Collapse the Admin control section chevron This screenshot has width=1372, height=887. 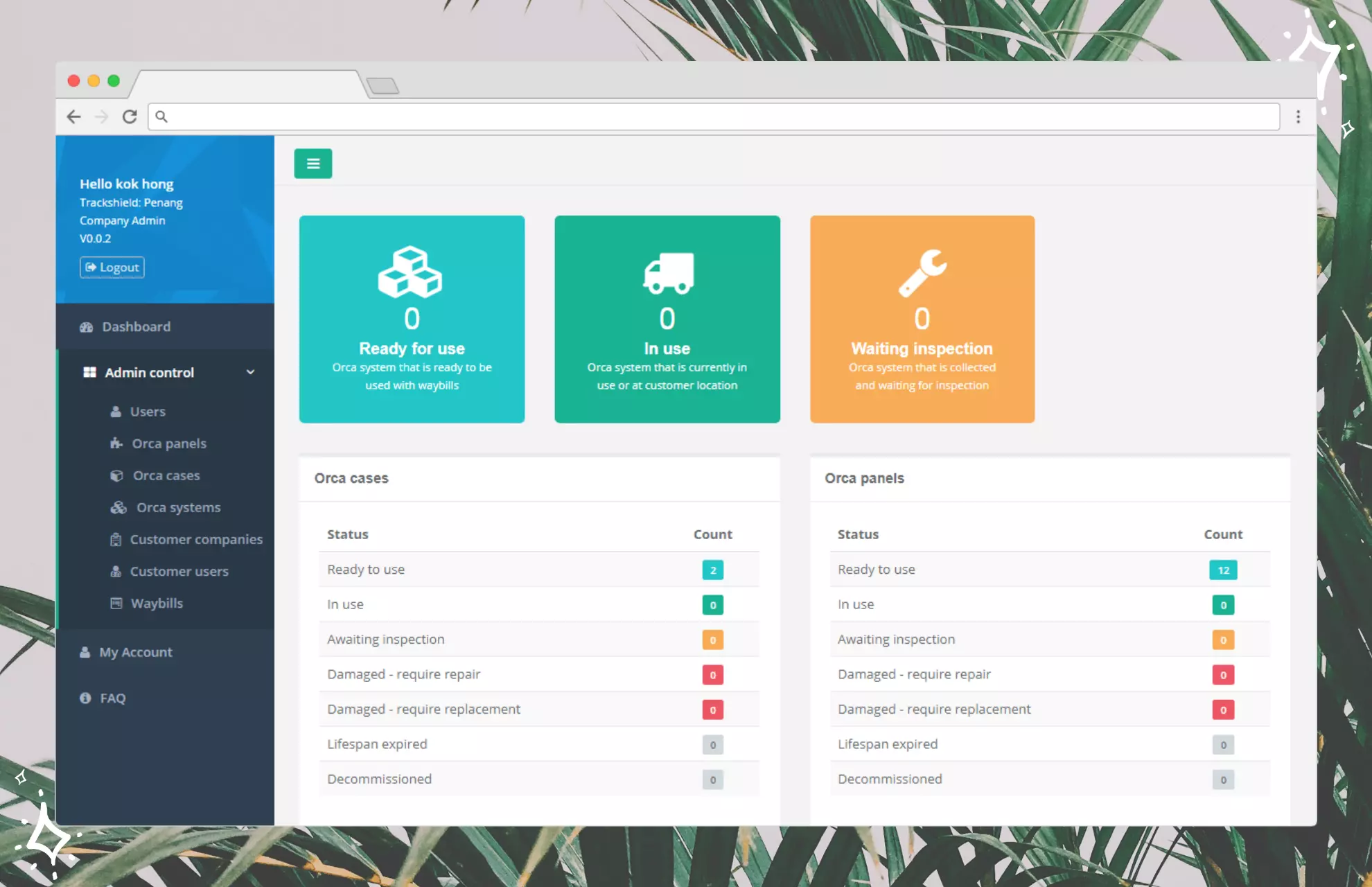[x=251, y=372]
